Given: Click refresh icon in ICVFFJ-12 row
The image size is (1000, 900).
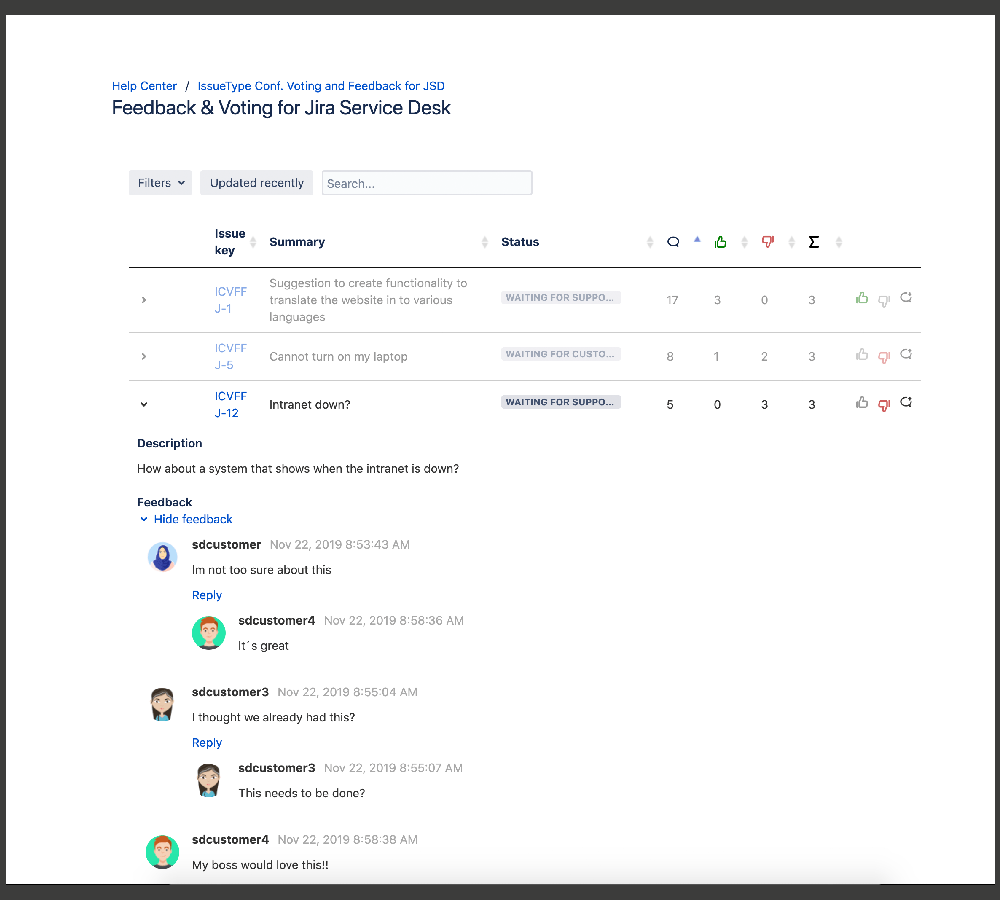Looking at the screenshot, I should tap(906, 402).
